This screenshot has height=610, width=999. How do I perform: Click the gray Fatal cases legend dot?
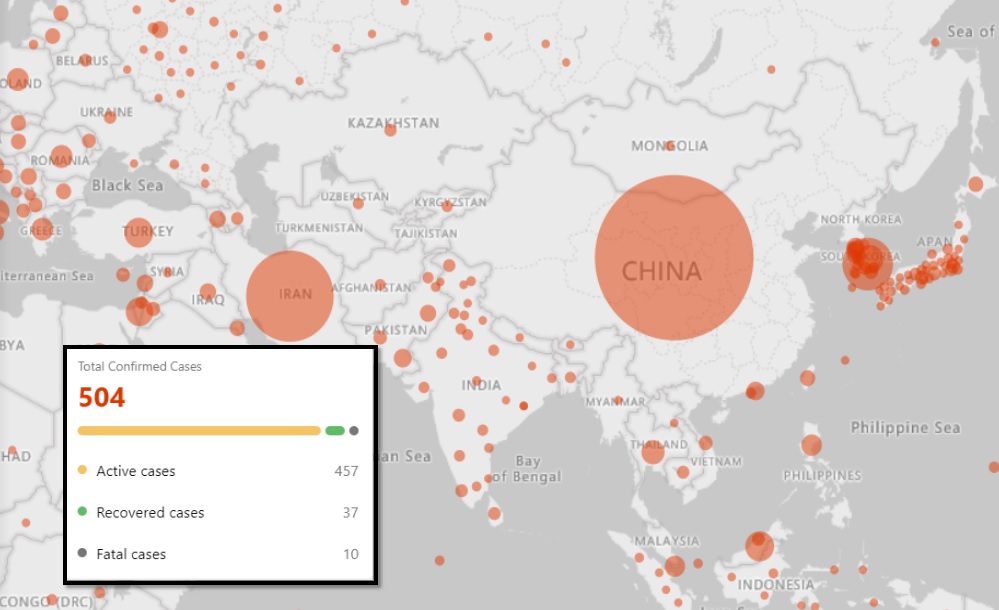tap(82, 553)
